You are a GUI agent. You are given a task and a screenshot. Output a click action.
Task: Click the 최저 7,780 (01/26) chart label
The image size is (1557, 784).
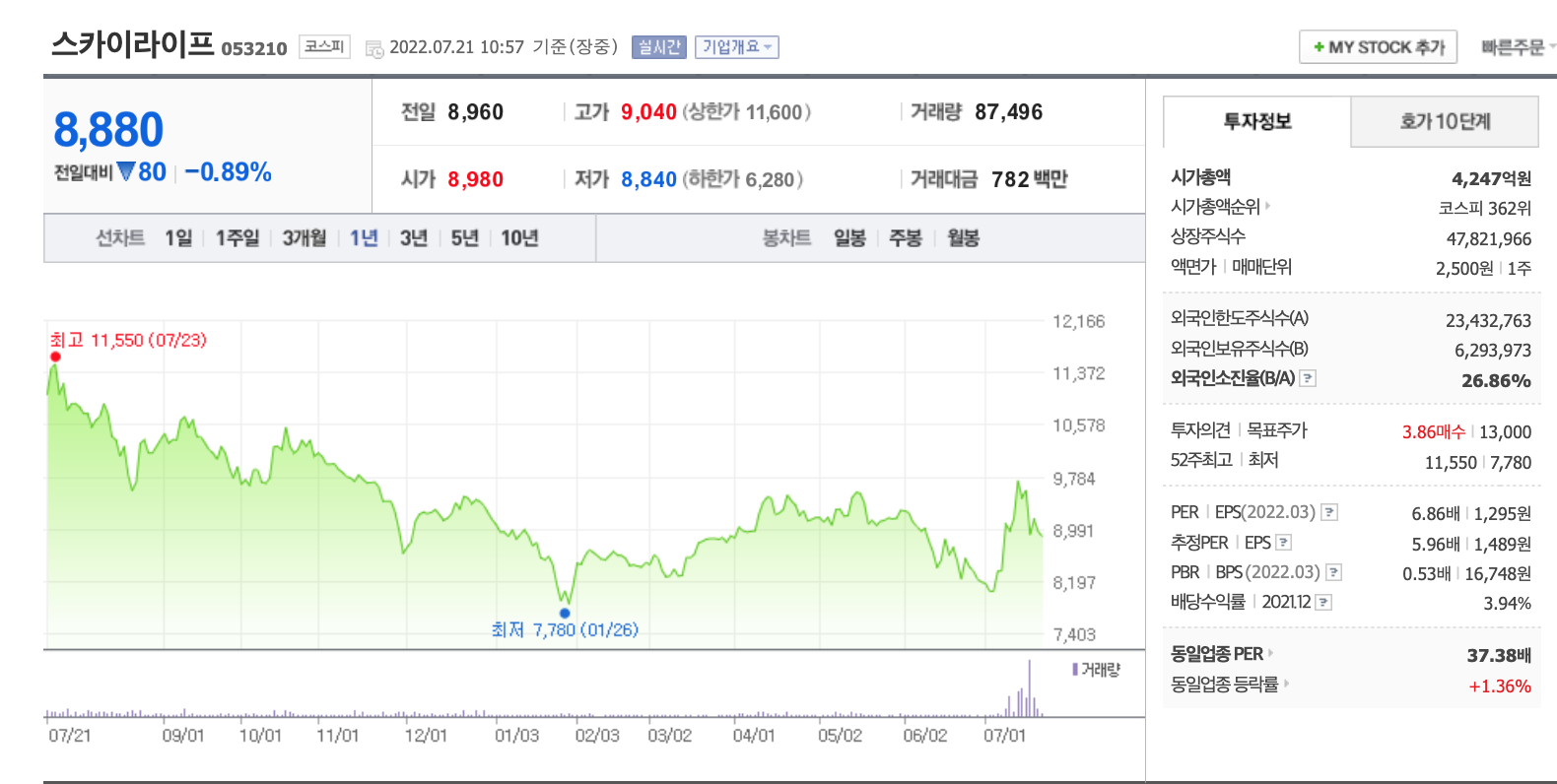point(565,629)
